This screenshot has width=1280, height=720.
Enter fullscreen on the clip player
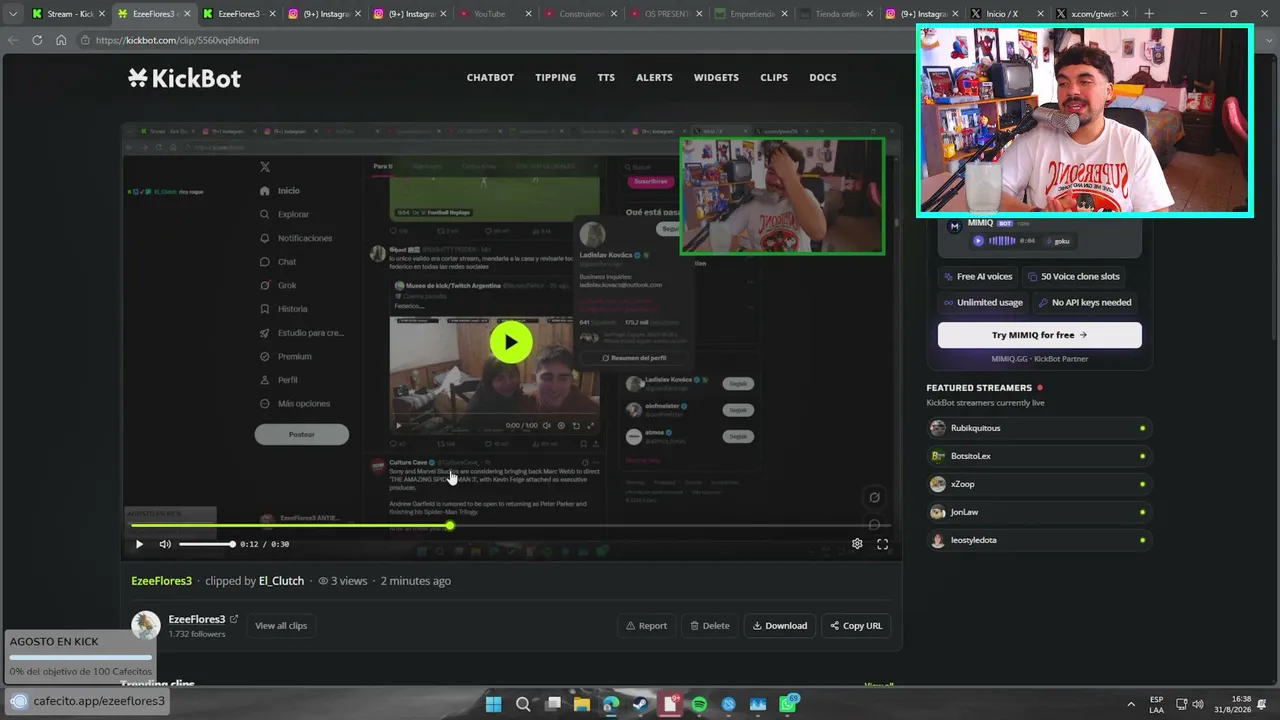(x=882, y=544)
